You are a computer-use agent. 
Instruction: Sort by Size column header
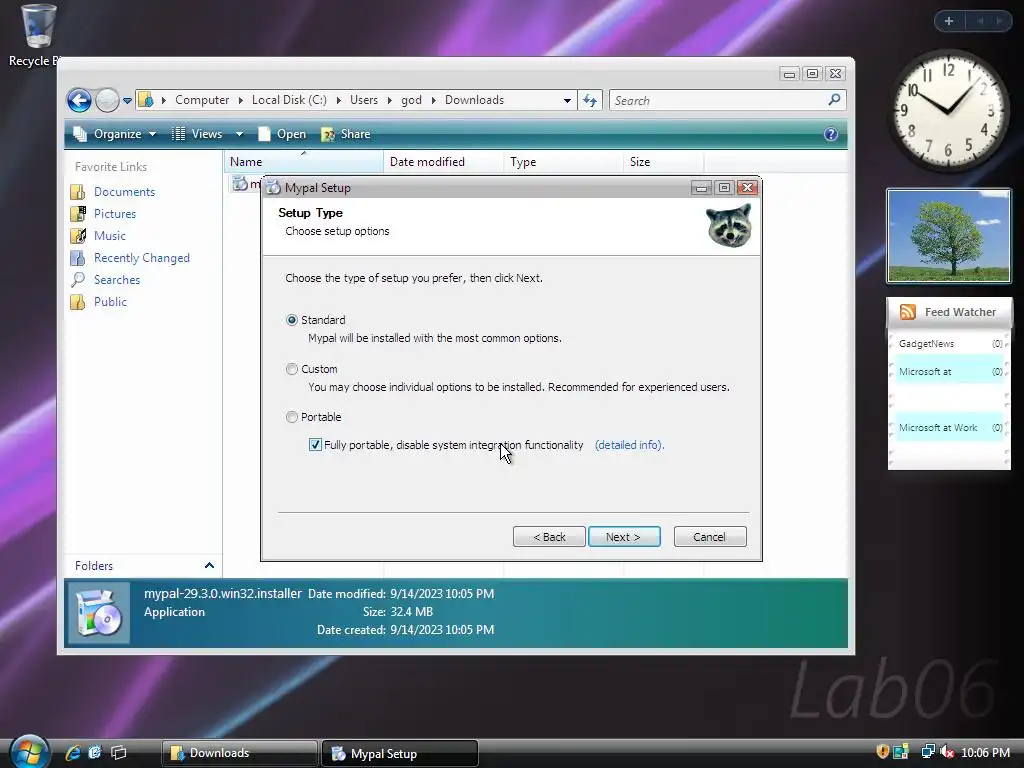(664, 161)
